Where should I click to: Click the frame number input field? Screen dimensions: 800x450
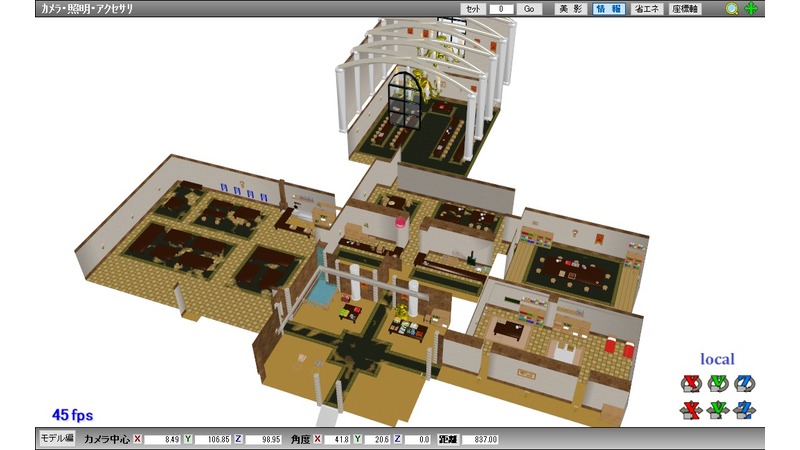click(501, 9)
